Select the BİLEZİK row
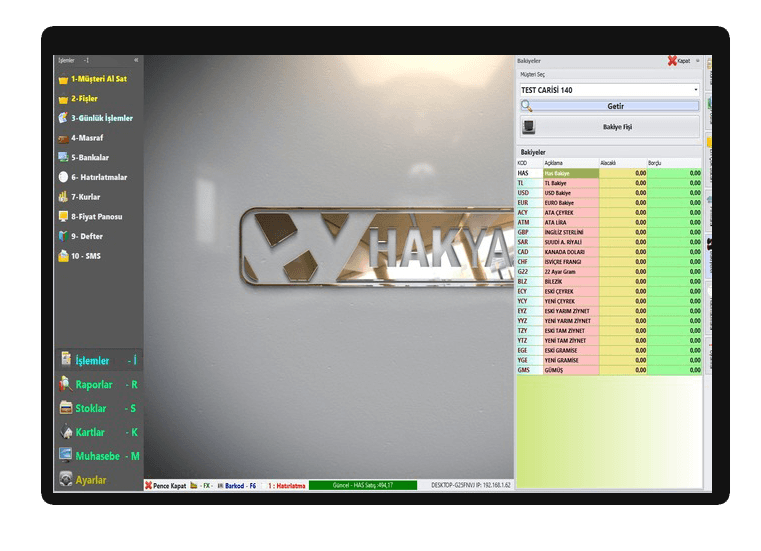The height and width of the screenshot is (551, 761). click(x=609, y=281)
